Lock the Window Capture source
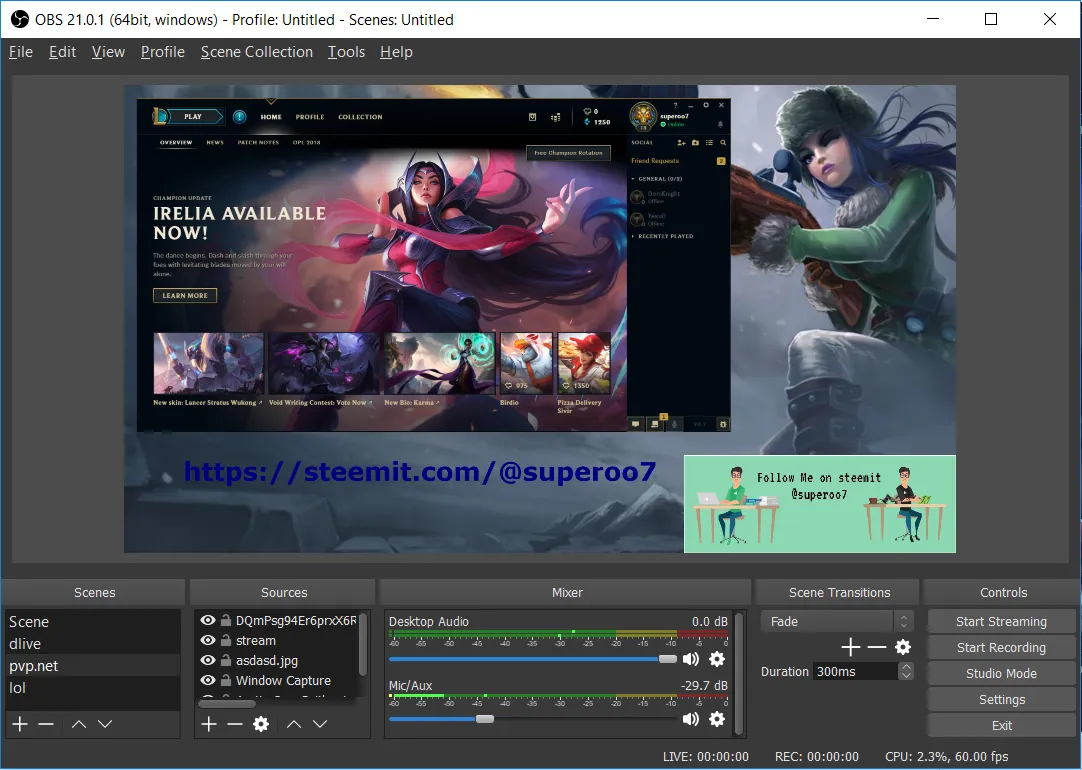The width and height of the screenshot is (1082, 770). [x=226, y=680]
